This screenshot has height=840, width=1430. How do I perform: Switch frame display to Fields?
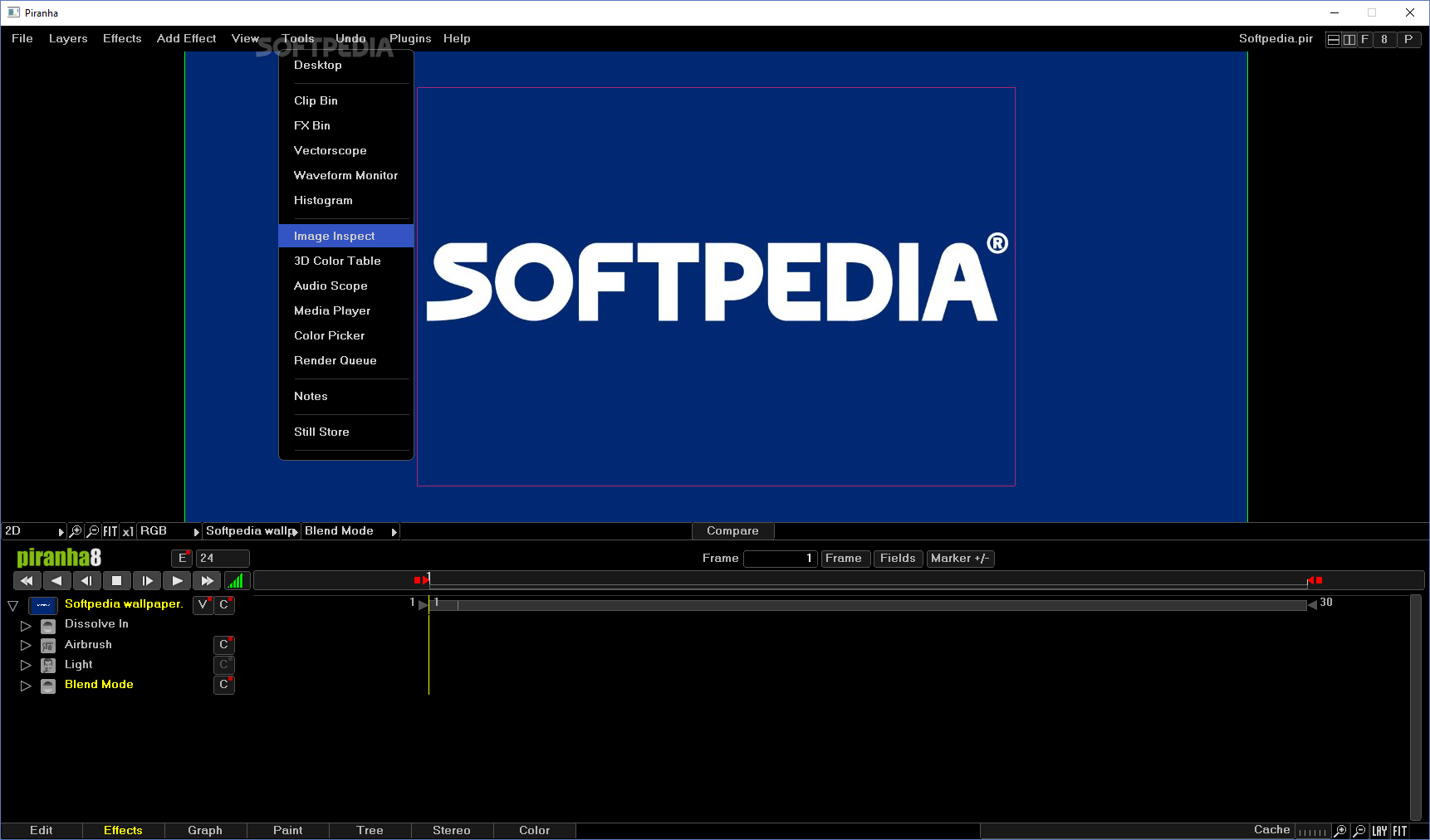click(x=898, y=559)
